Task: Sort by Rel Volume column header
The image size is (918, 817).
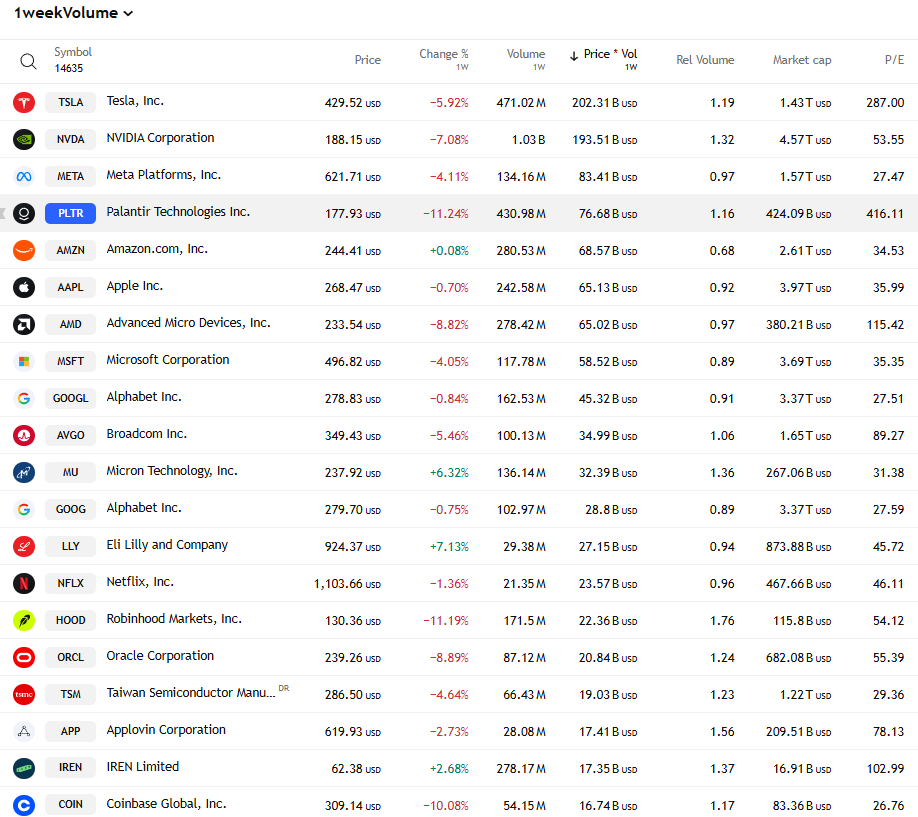Action: coord(705,60)
